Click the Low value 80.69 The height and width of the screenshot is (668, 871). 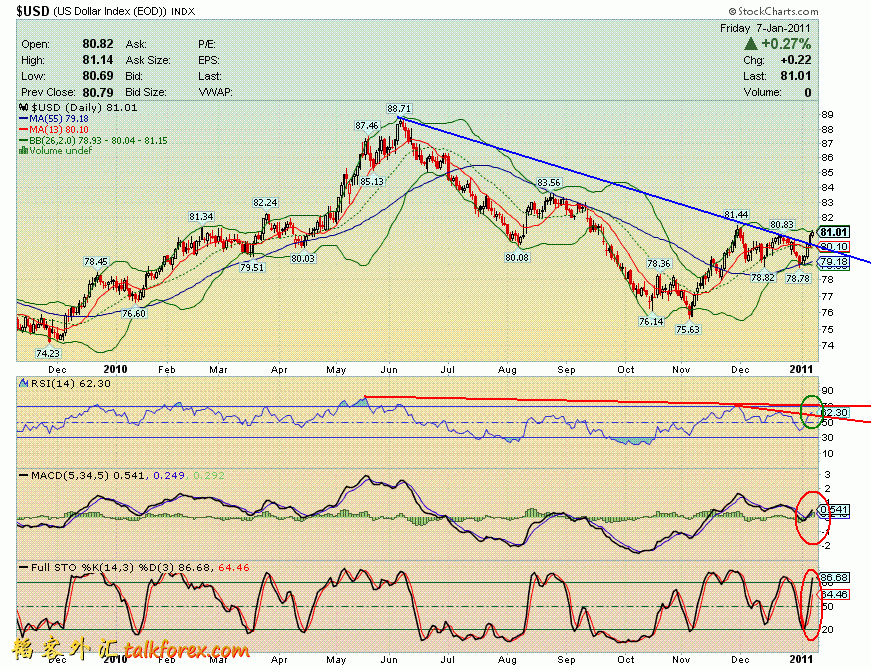coord(98,76)
